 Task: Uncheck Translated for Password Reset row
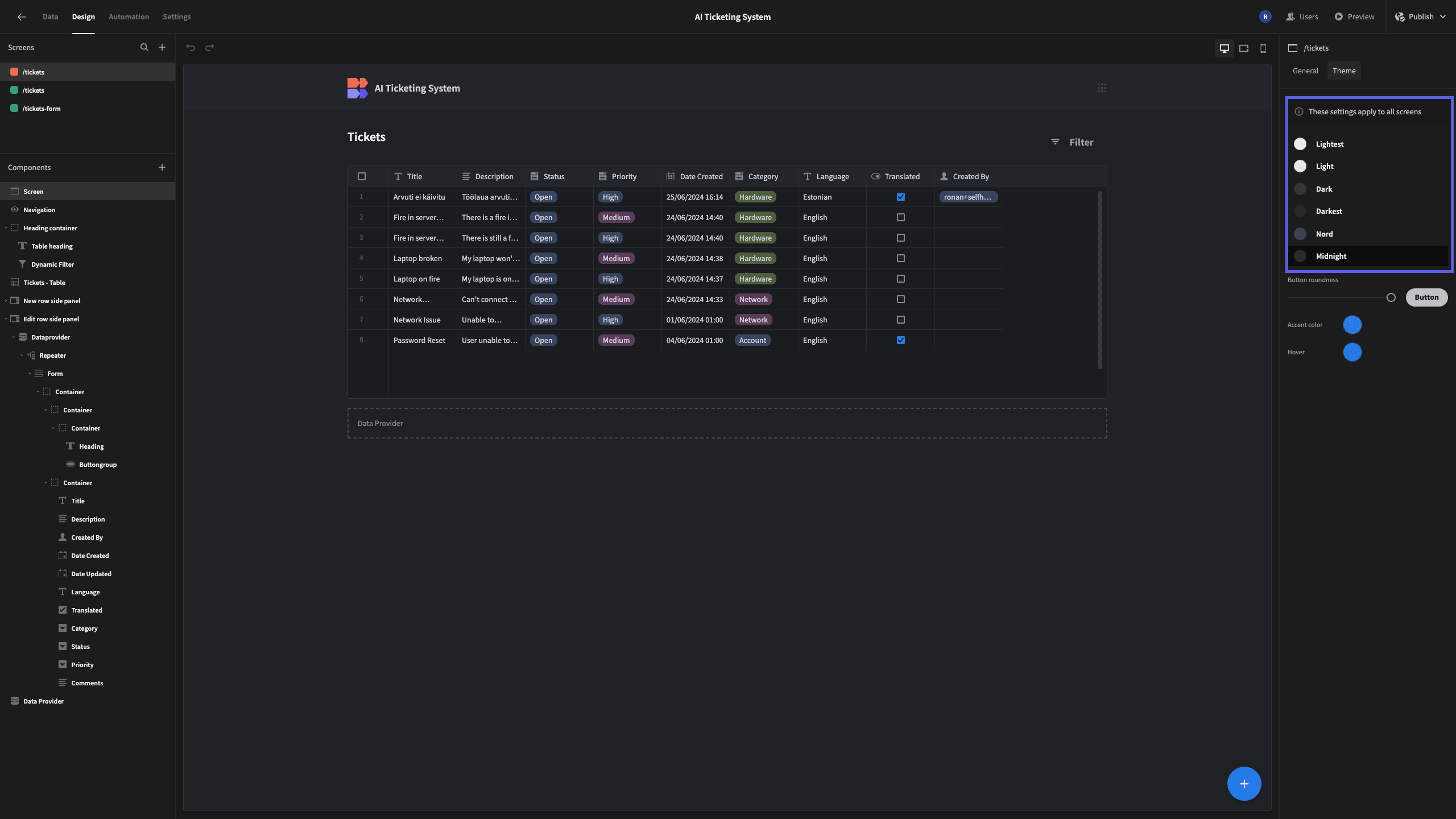pyautogui.click(x=901, y=340)
